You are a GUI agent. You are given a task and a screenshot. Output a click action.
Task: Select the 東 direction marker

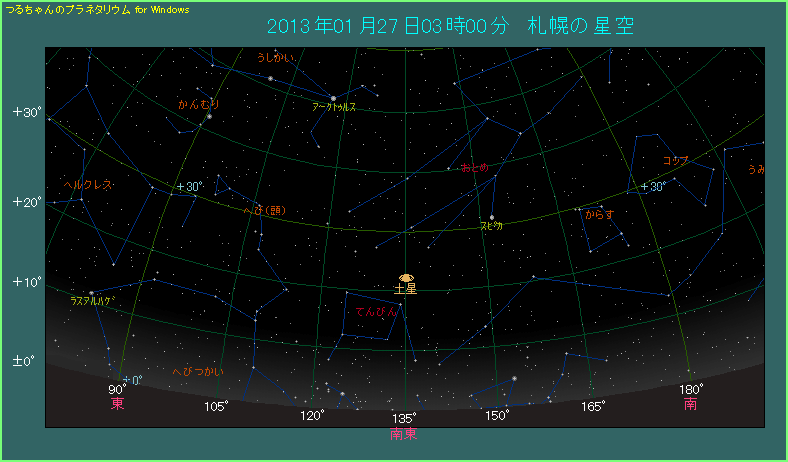click(x=117, y=404)
